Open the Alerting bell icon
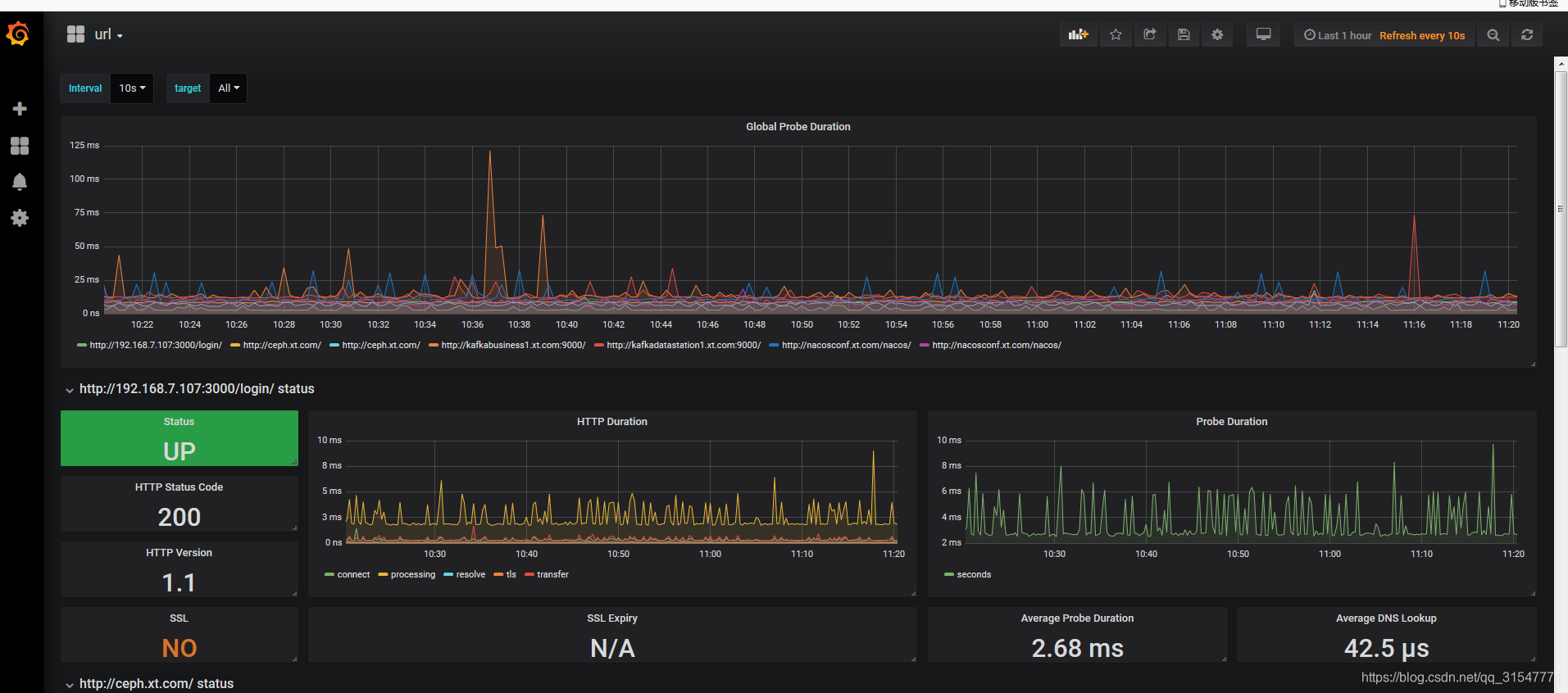The height and width of the screenshot is (693, 1568). pyautogui.click(x=20, y=182)
